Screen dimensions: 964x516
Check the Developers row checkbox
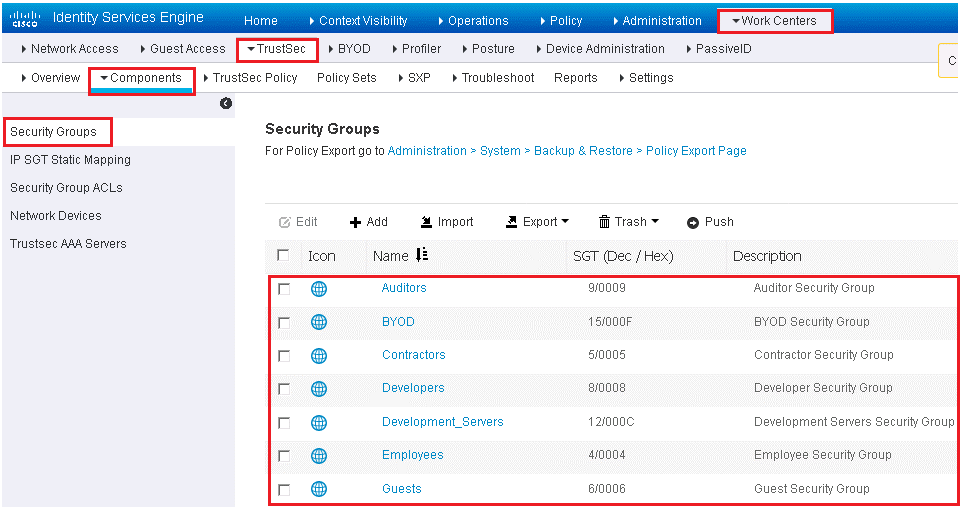pyautogui.click(x=283, y=389)
